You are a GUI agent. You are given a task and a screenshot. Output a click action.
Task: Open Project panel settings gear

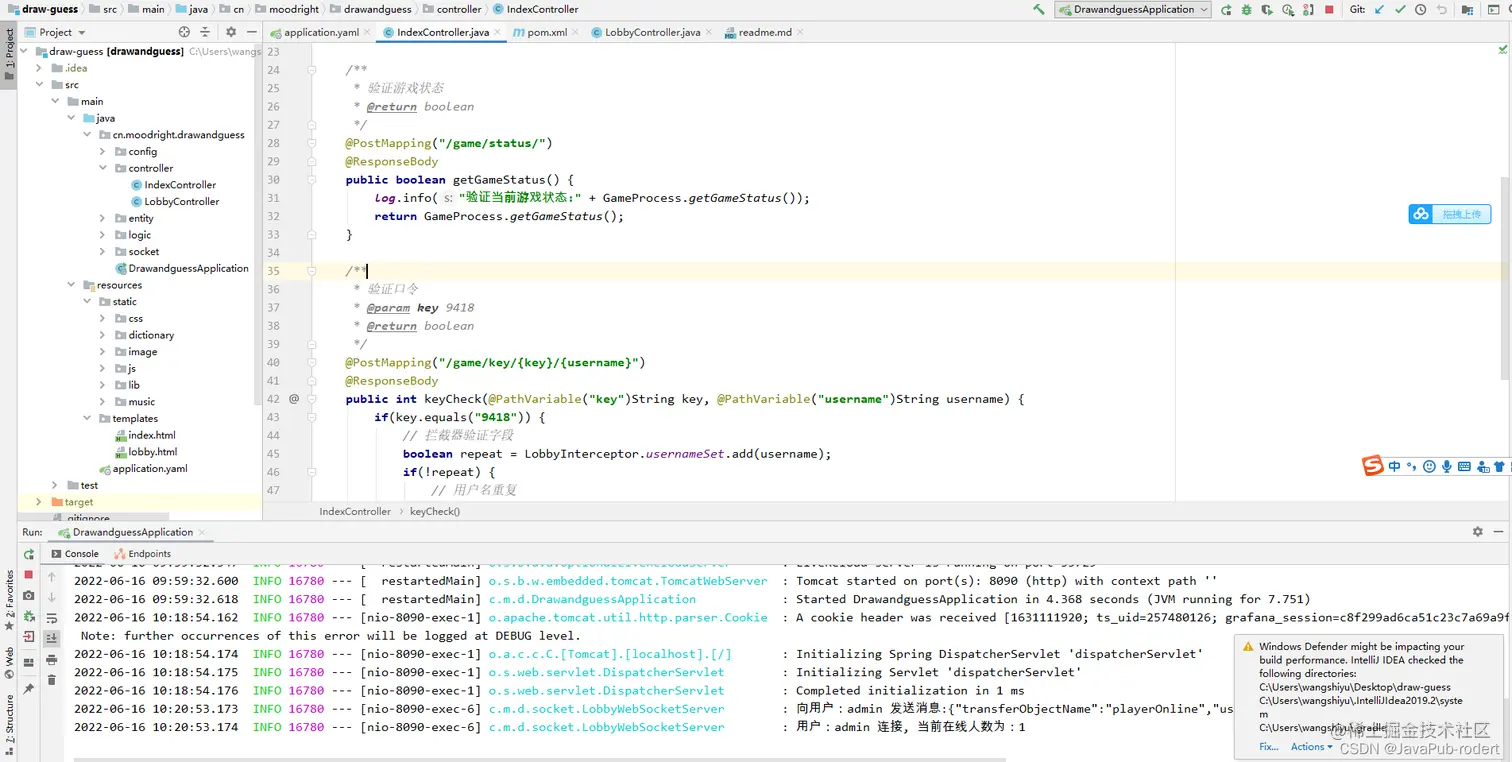tap(231, 32)
